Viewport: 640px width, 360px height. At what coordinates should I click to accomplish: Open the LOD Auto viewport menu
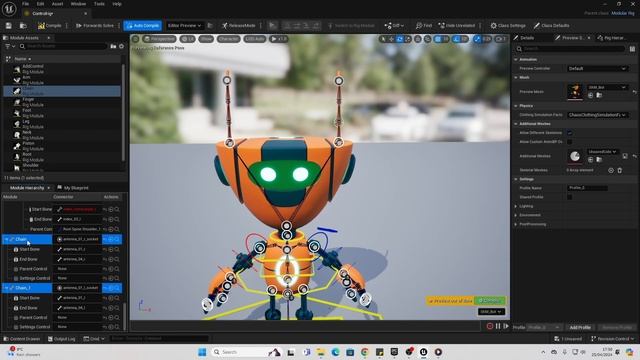tap(255, 39)
